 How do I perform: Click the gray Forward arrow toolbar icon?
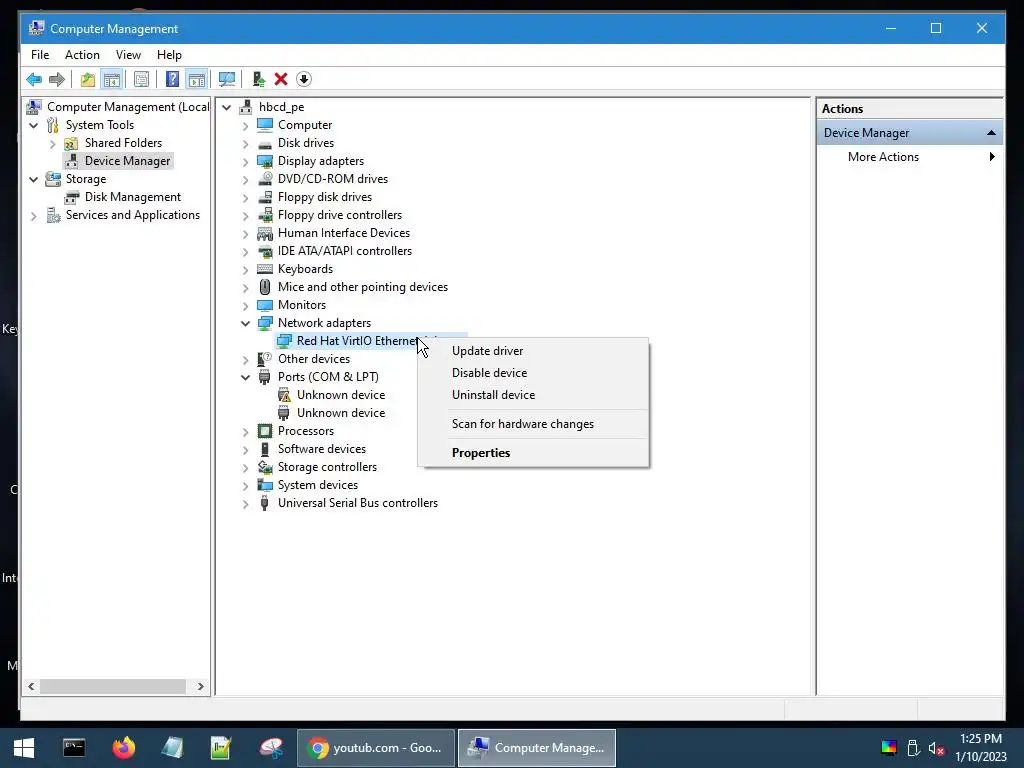pyautogui.click(x=57, y=80)
